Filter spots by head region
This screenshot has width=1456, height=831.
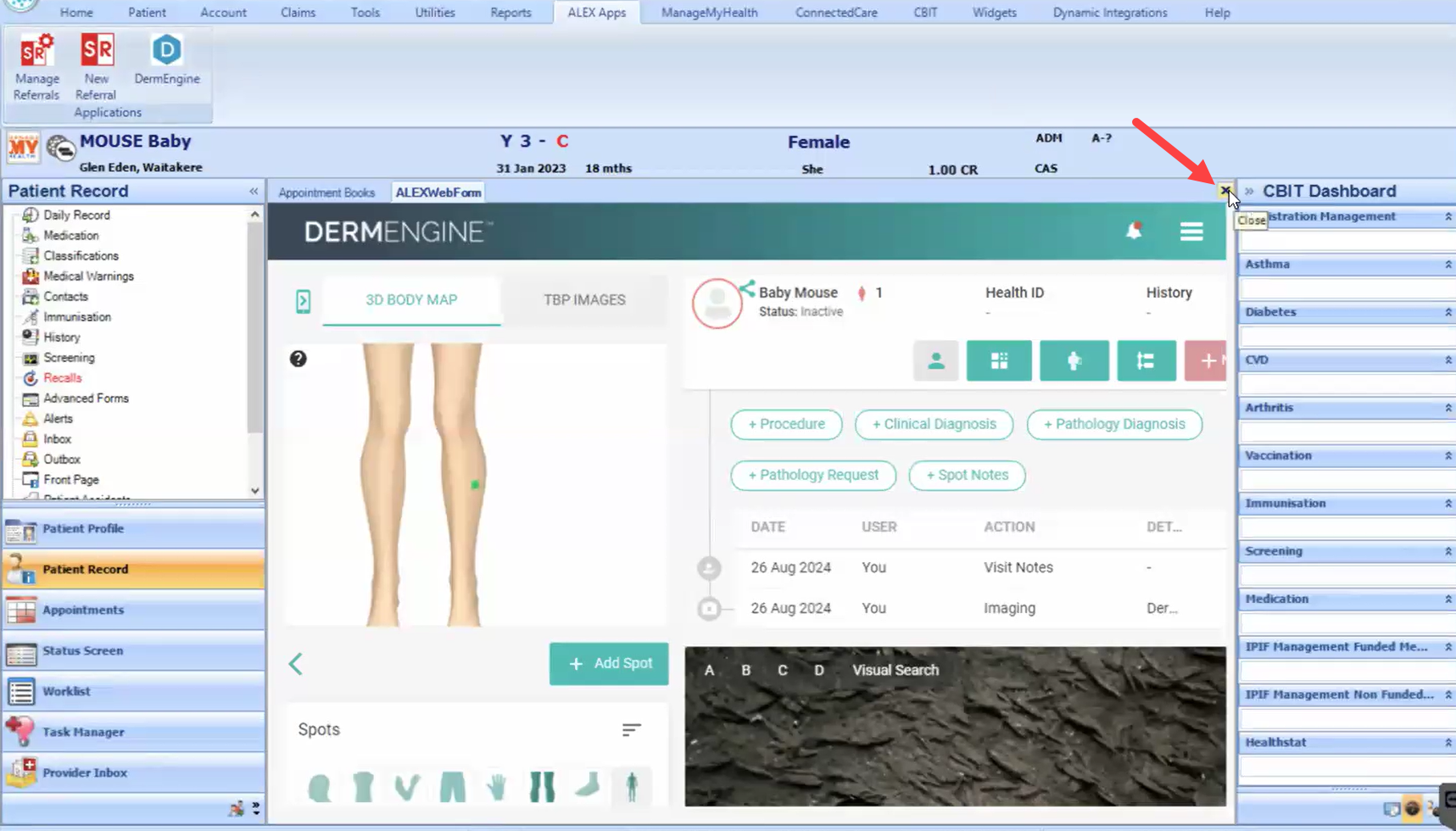point(320,787)
